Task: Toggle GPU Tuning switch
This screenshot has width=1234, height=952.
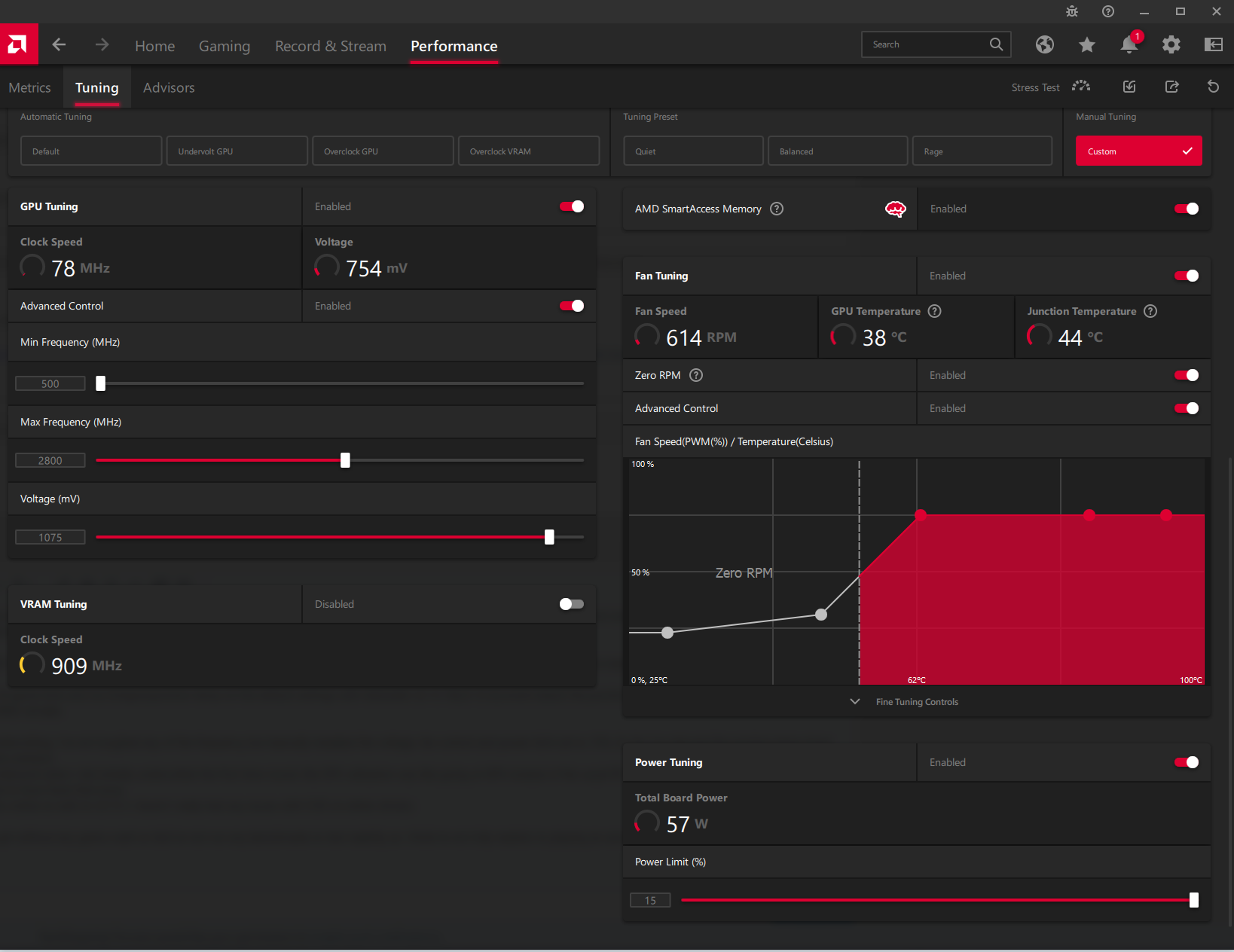Action: coord(572,206)
